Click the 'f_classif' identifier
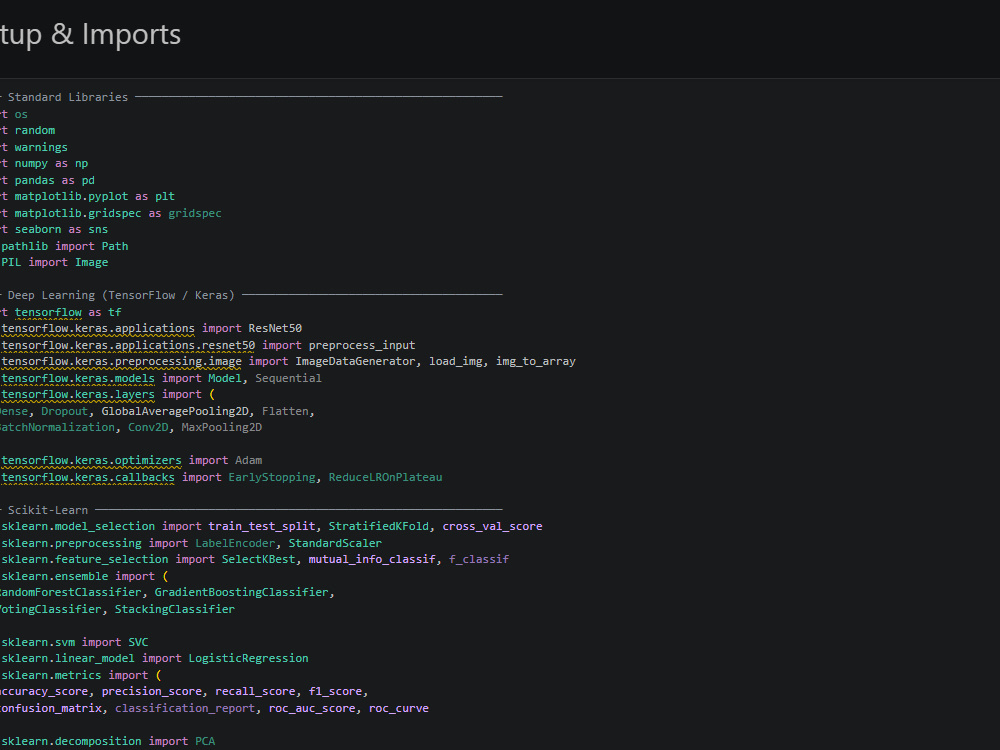Image resolution: width=1000 pixels, height=750 pixels. [x=479, y=559]
